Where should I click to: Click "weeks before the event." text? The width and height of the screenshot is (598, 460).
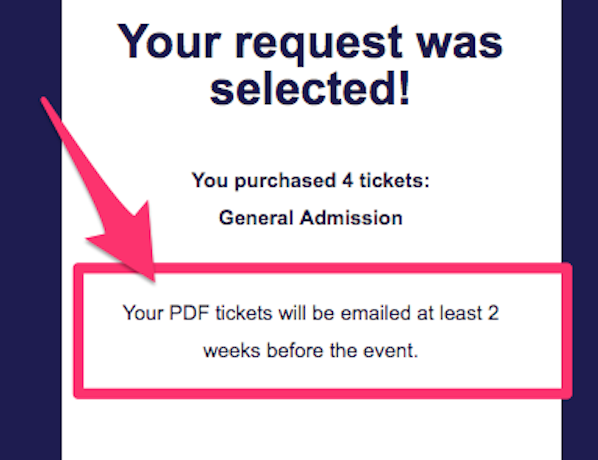point(310,351)
